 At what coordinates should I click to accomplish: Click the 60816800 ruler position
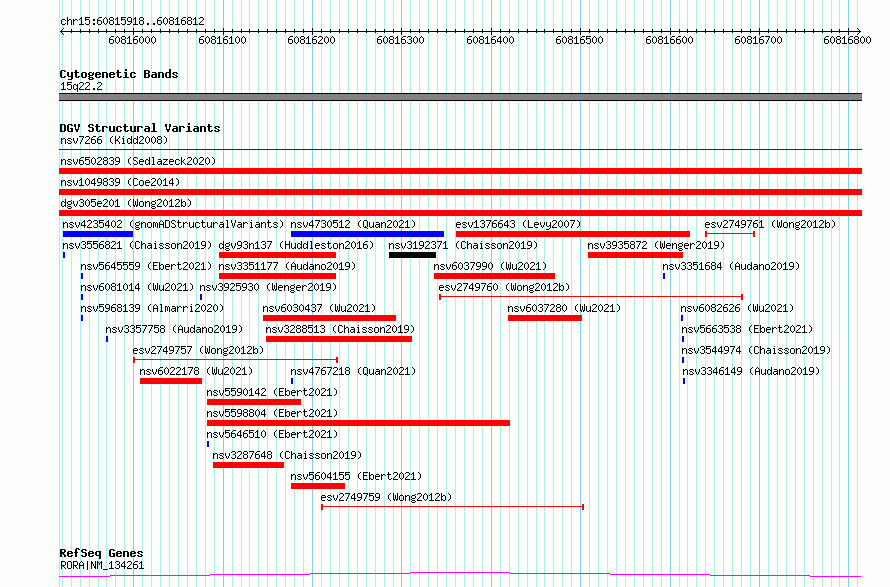847,40
